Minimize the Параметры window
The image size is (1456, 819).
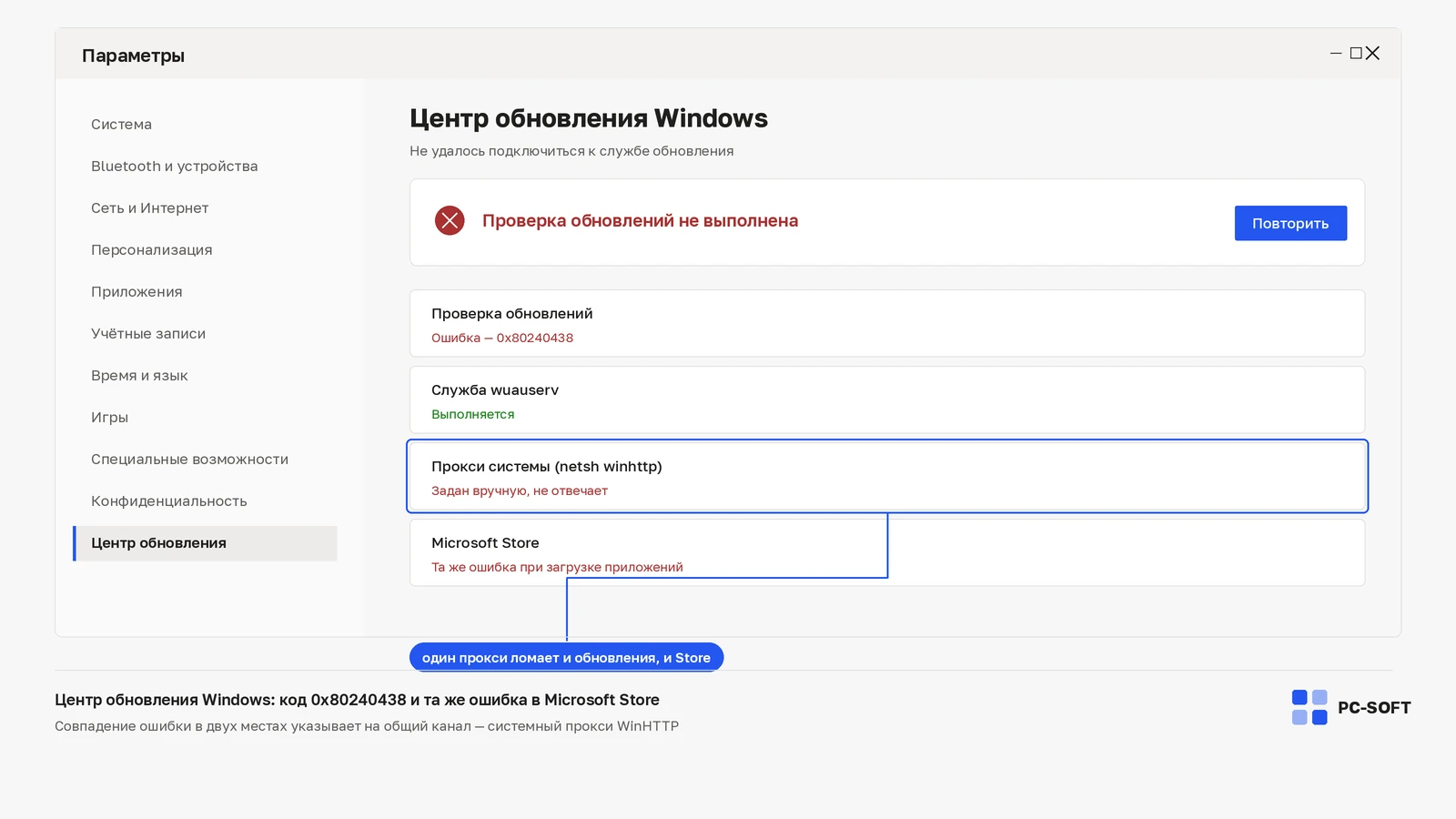tap(1336, 54)
